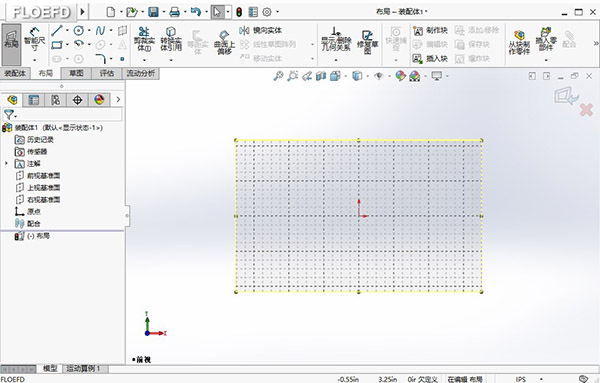Select 上视基准面 in the feature tree
This screenshot has height=383, width=600.
click(38, 187)
